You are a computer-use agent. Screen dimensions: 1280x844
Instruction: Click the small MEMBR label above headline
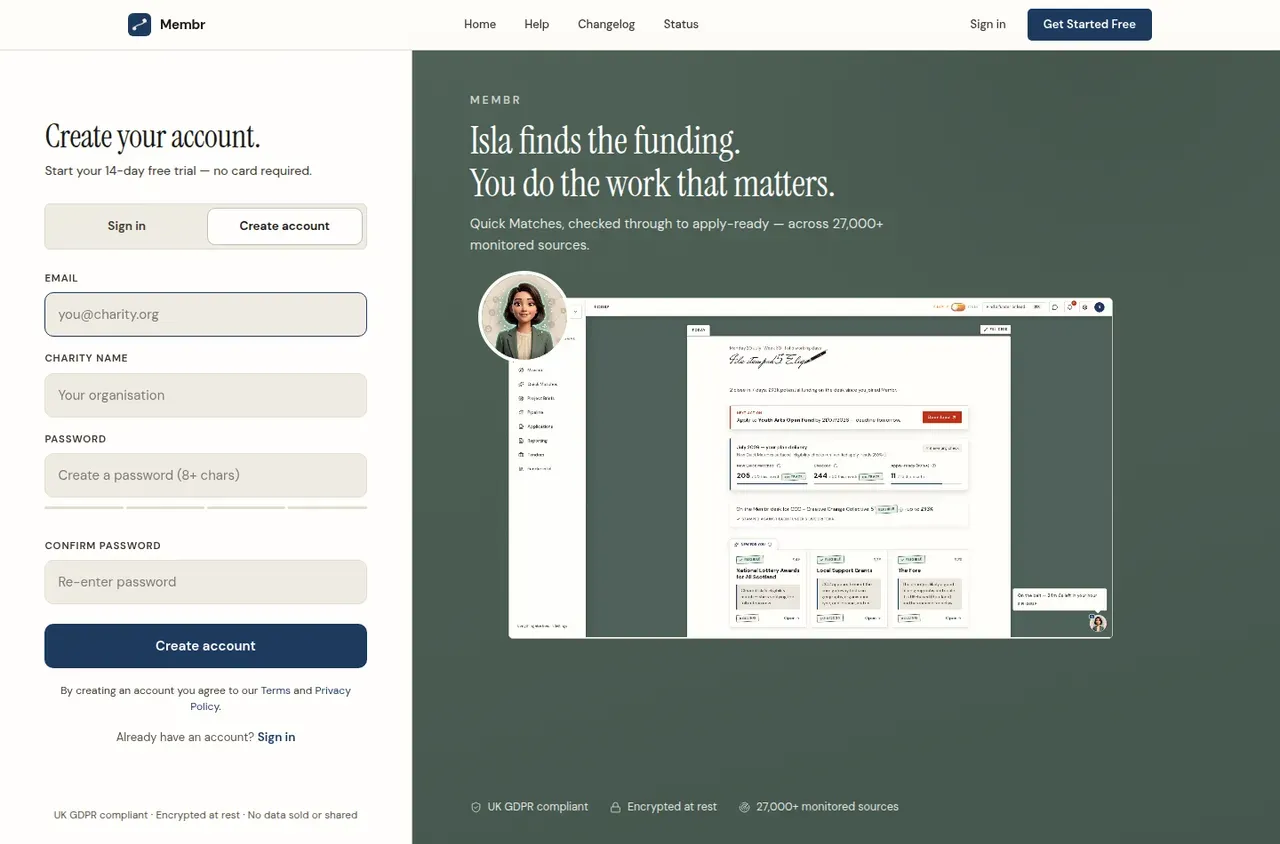496,100
